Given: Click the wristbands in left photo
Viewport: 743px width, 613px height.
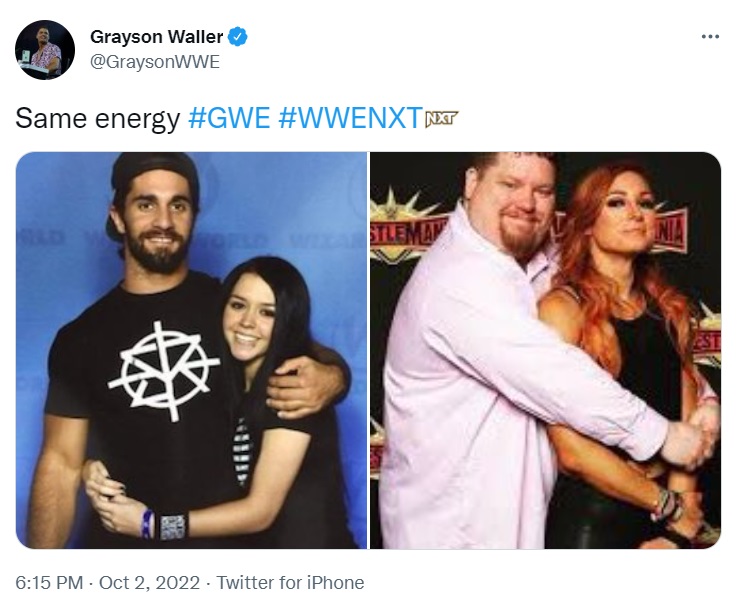Looking at the screenshot, I should point(163,525).
